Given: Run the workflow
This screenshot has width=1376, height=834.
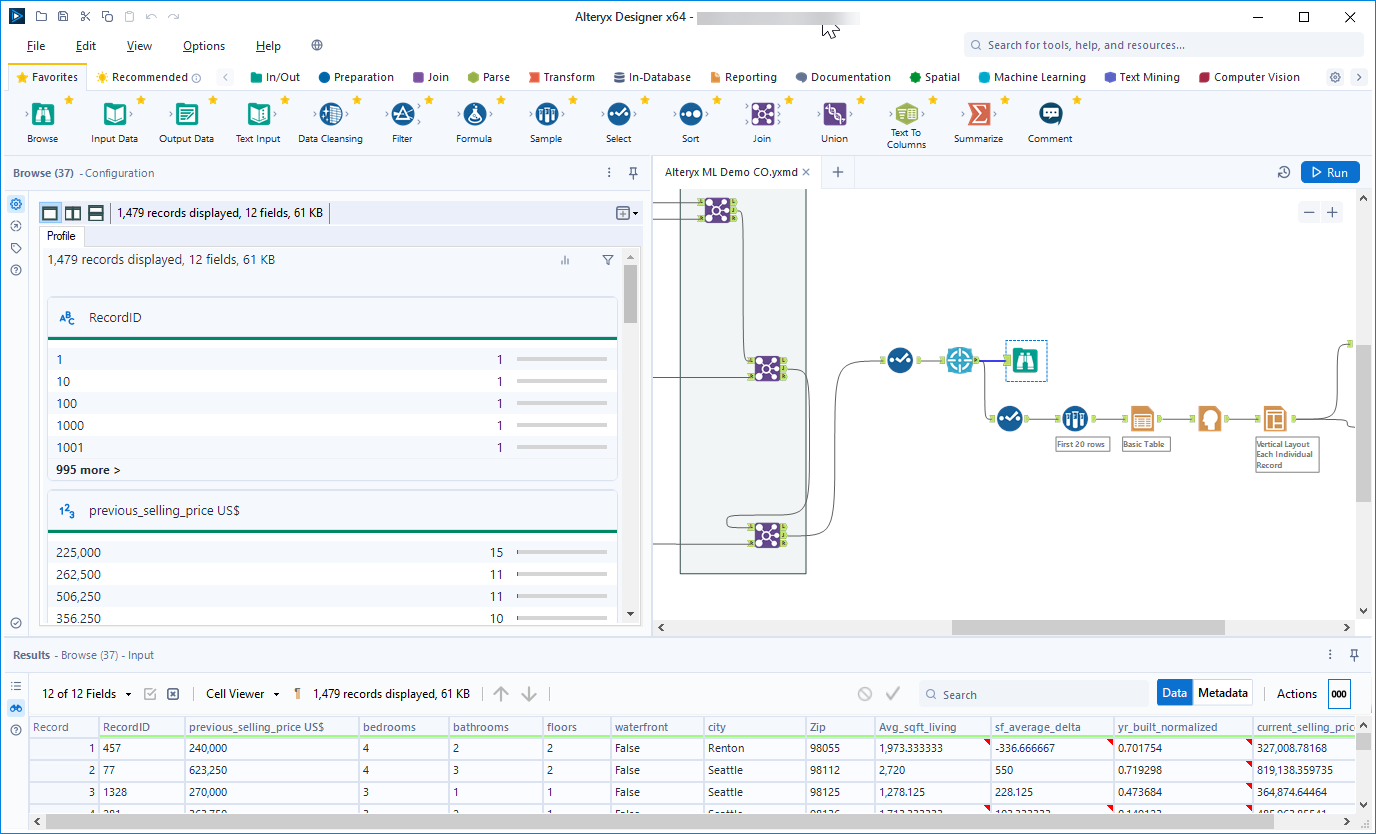Looking at the screenshot, I should point(1330,173).
